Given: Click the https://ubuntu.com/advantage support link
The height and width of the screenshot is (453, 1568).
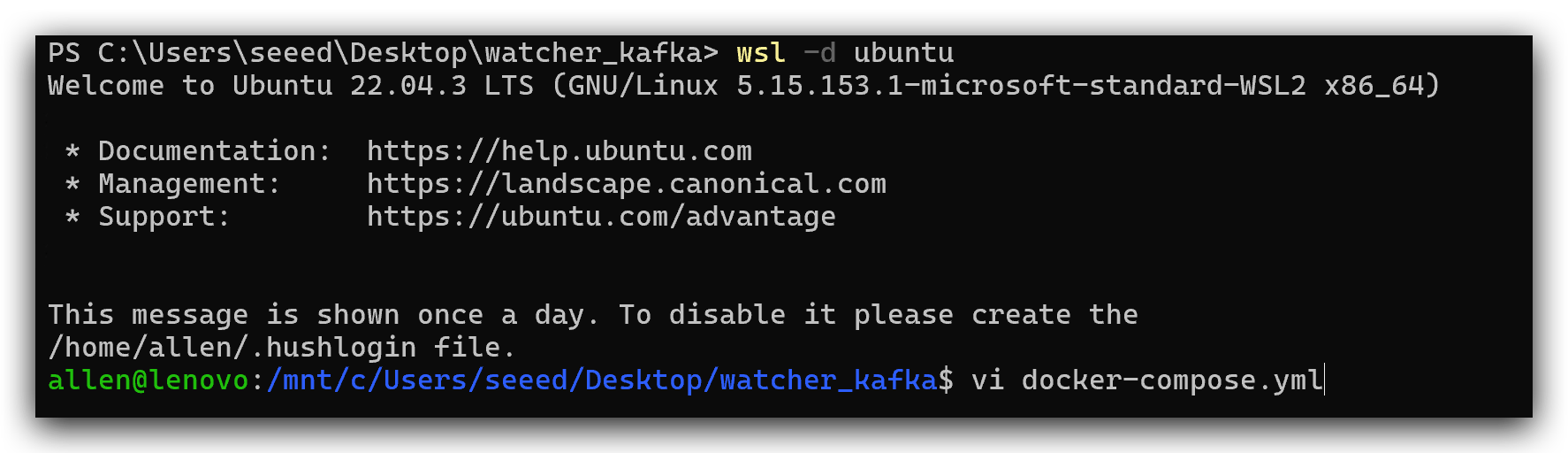Looking at the screenshot, I should [601, 217].
